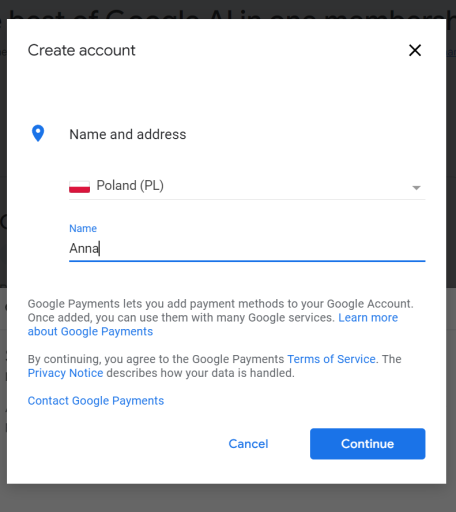Click the about Google Payments link text
The width and height of the screenshot is (456, 512).
click(90, 332)
